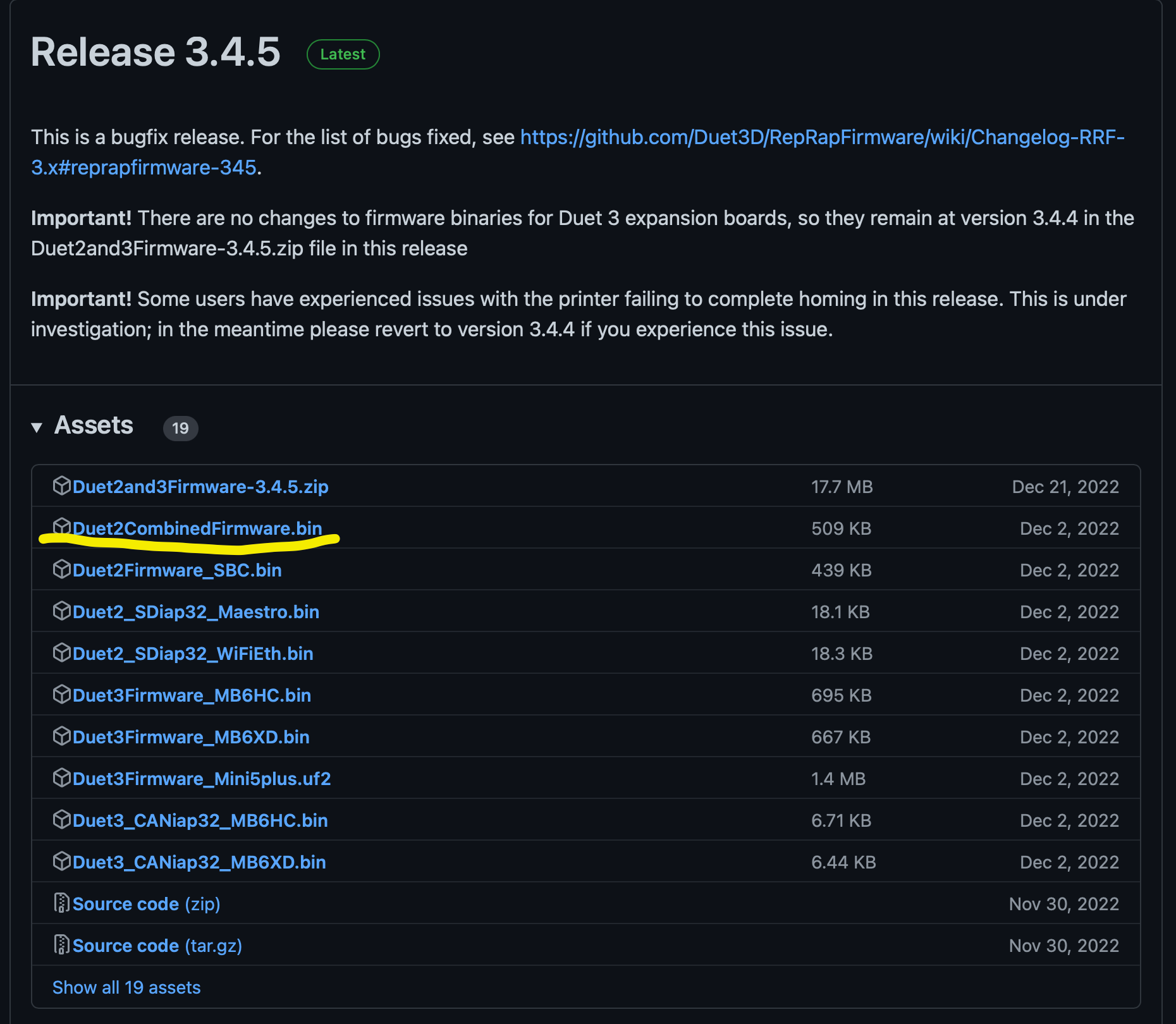The image size is (1176, 1024).
Task: Click the 18.3 KB file size
Action: [x=842, y=654]
